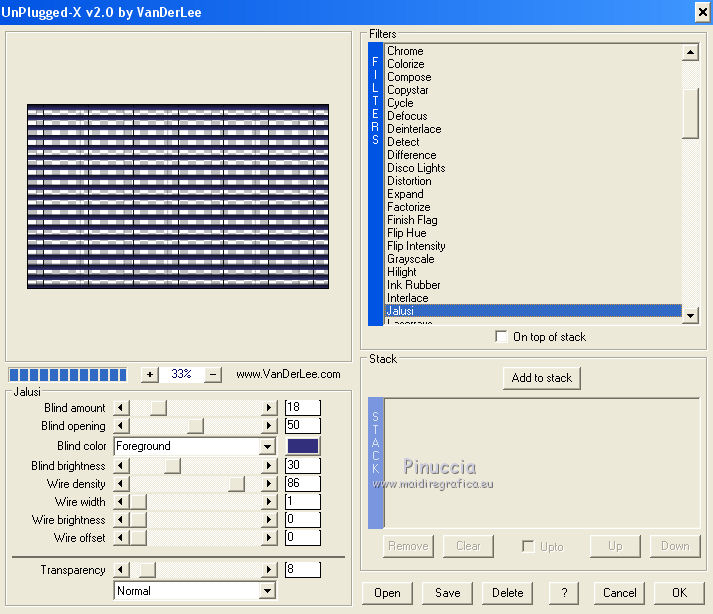Toggle the Upto checkbox
Screen dimensions: 713x614
pos(528,546)
